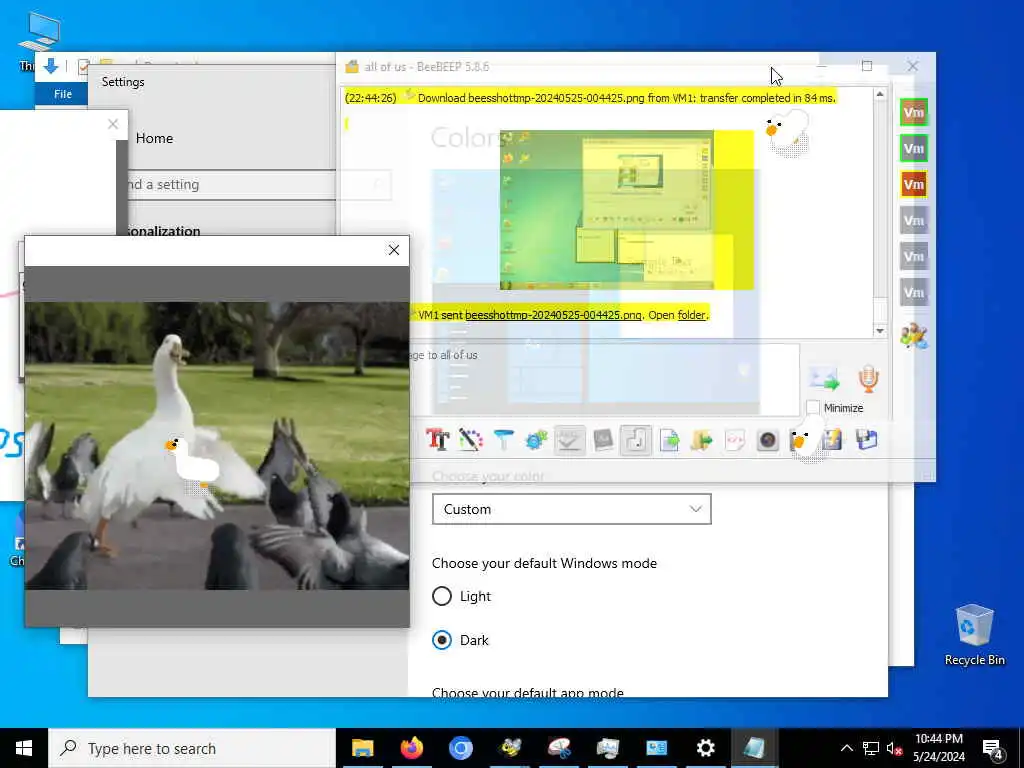1024x768 pixels.
Task: Send a folder using the folder arrow icon
Action: [701, 440]
